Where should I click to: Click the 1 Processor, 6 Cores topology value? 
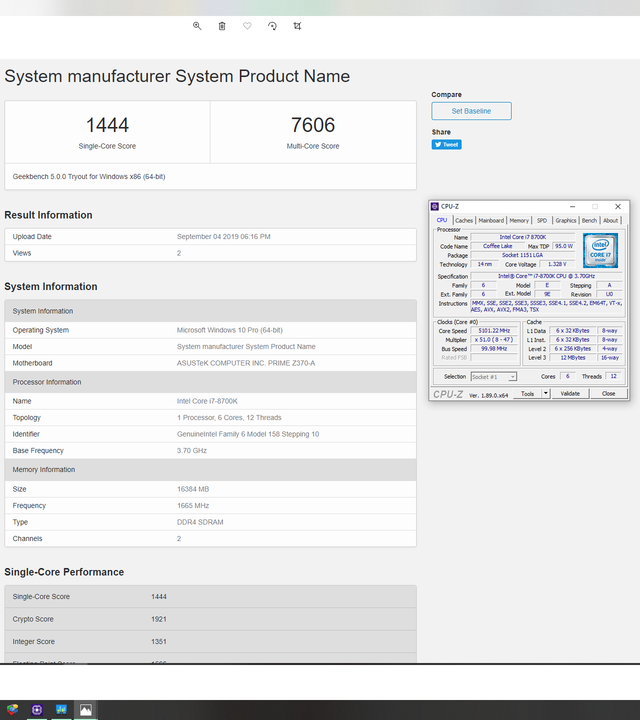[229, 417]
